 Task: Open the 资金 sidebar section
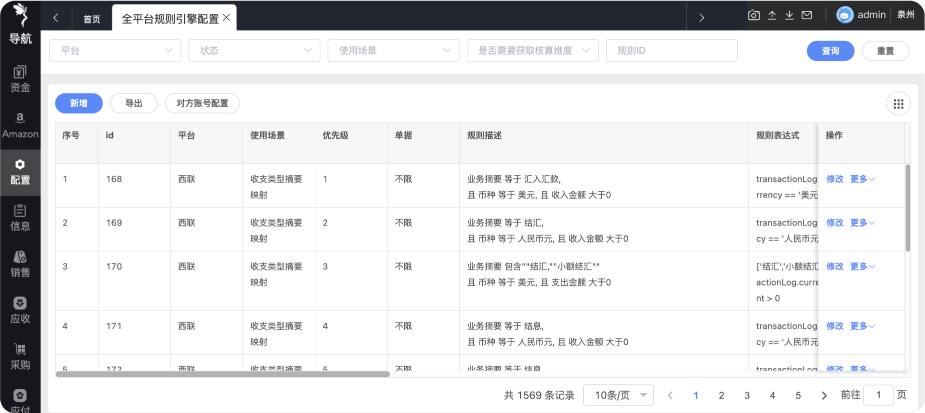click(20, 79)
